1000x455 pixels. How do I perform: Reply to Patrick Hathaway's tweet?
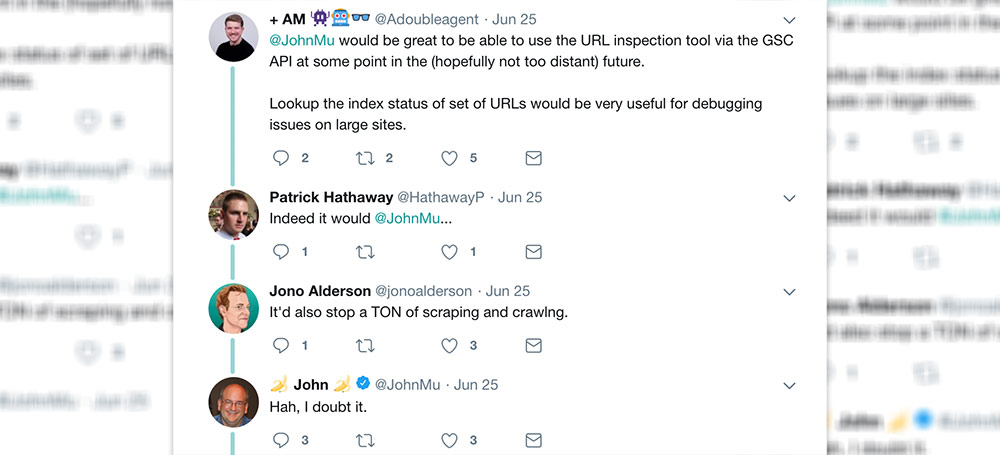(x=281, y=252)
